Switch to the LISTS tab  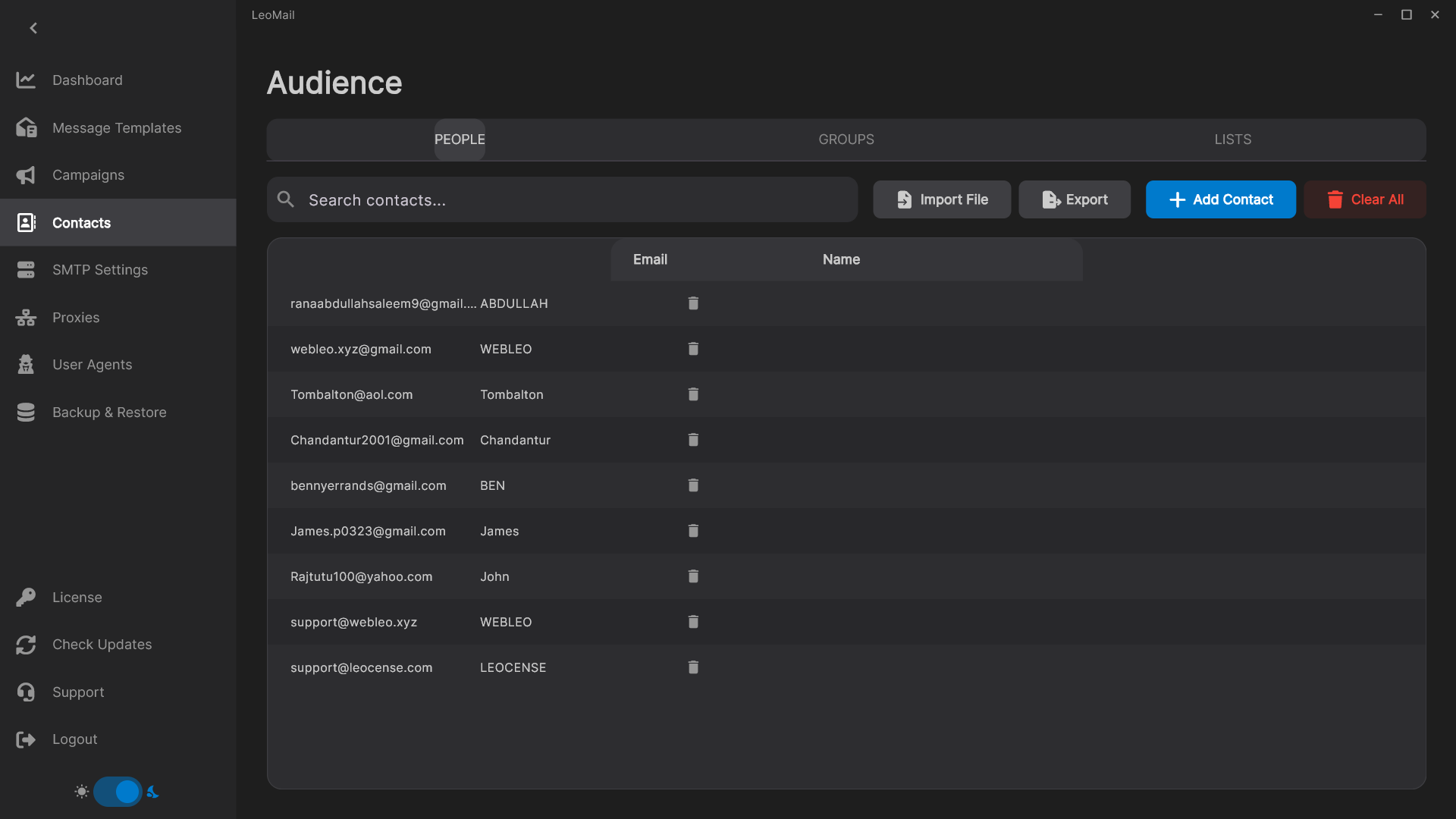click(1233, 140)
